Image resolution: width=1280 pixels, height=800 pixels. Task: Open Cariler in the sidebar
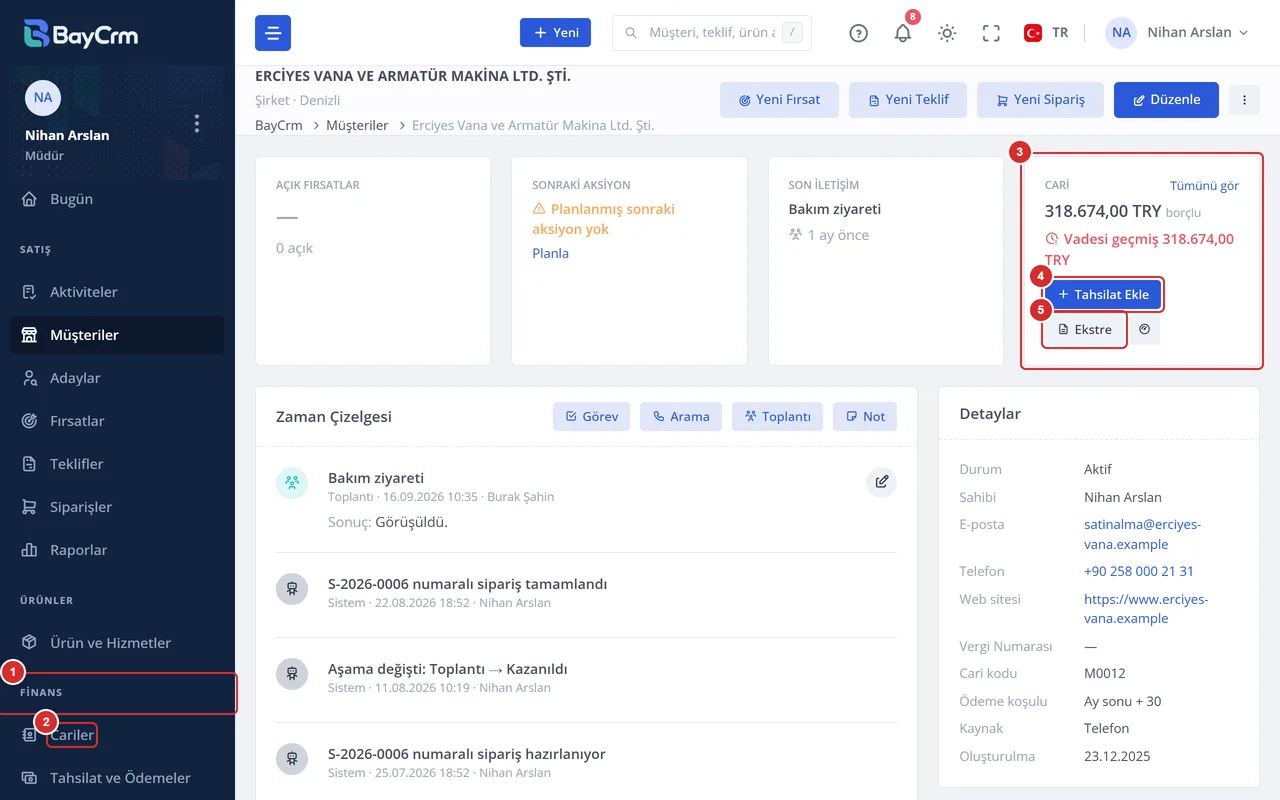pyautogui.click(x=117, y=735)
